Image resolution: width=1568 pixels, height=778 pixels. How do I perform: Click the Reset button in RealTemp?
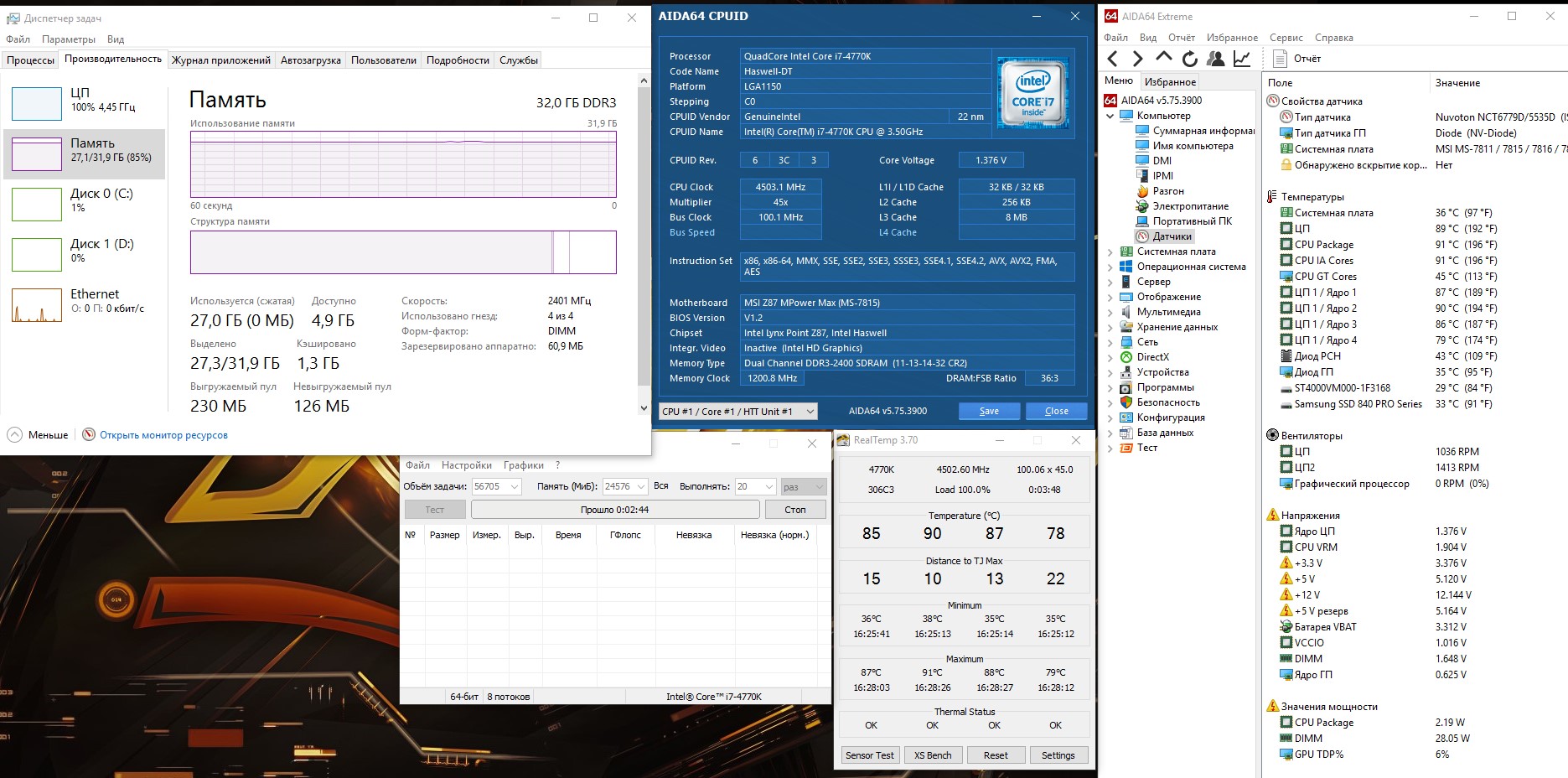996,755
